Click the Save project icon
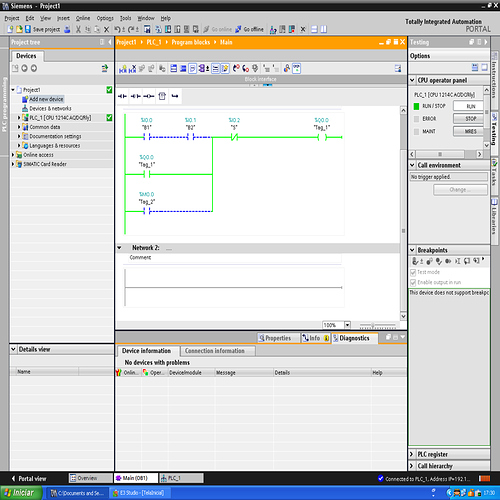500x500 pixels. [x=28, y=29]
